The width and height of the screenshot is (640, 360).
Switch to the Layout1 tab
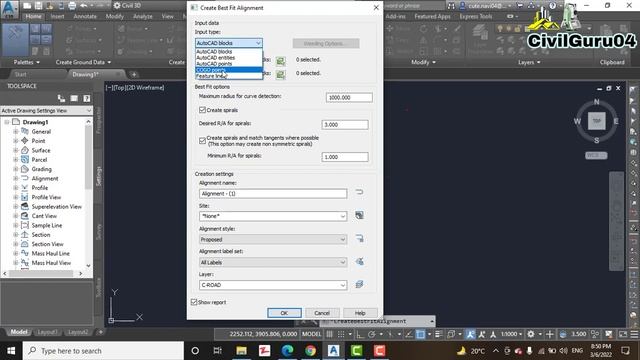coord(47,332)
